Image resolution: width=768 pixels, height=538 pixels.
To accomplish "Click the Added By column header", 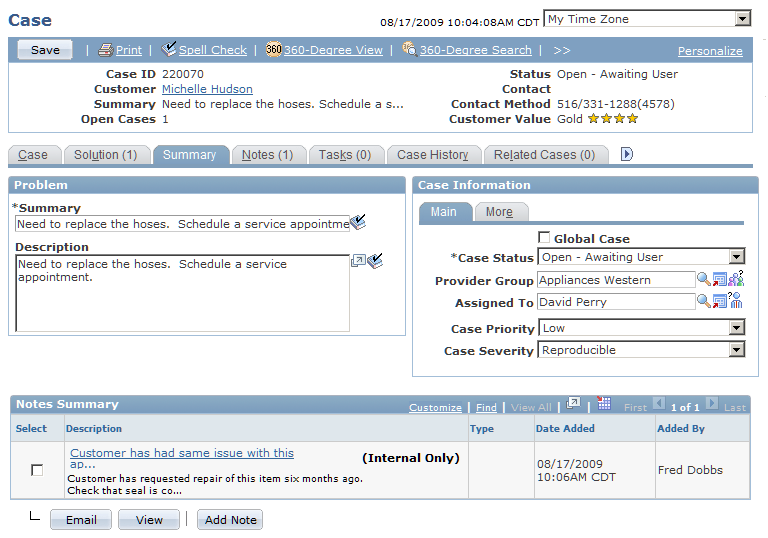I will (681, 429).
